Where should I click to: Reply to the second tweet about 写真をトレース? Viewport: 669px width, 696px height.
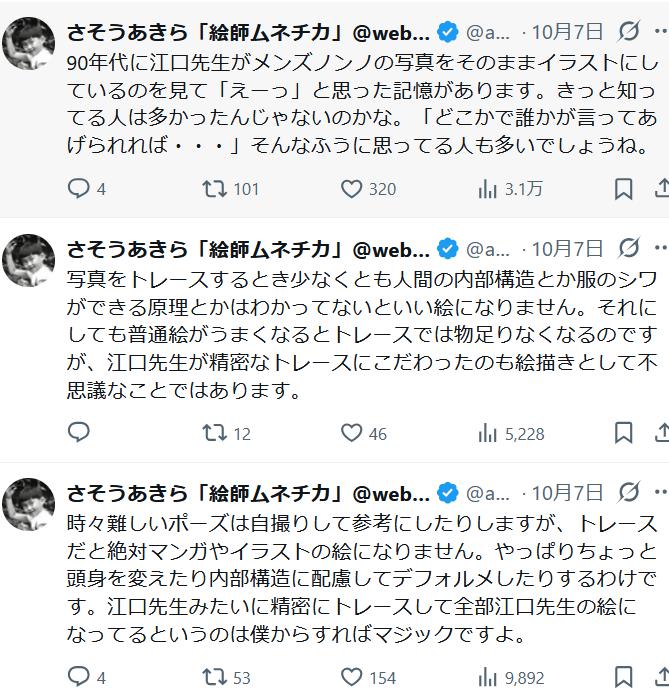pyautogui.click(x=78, y=432)
